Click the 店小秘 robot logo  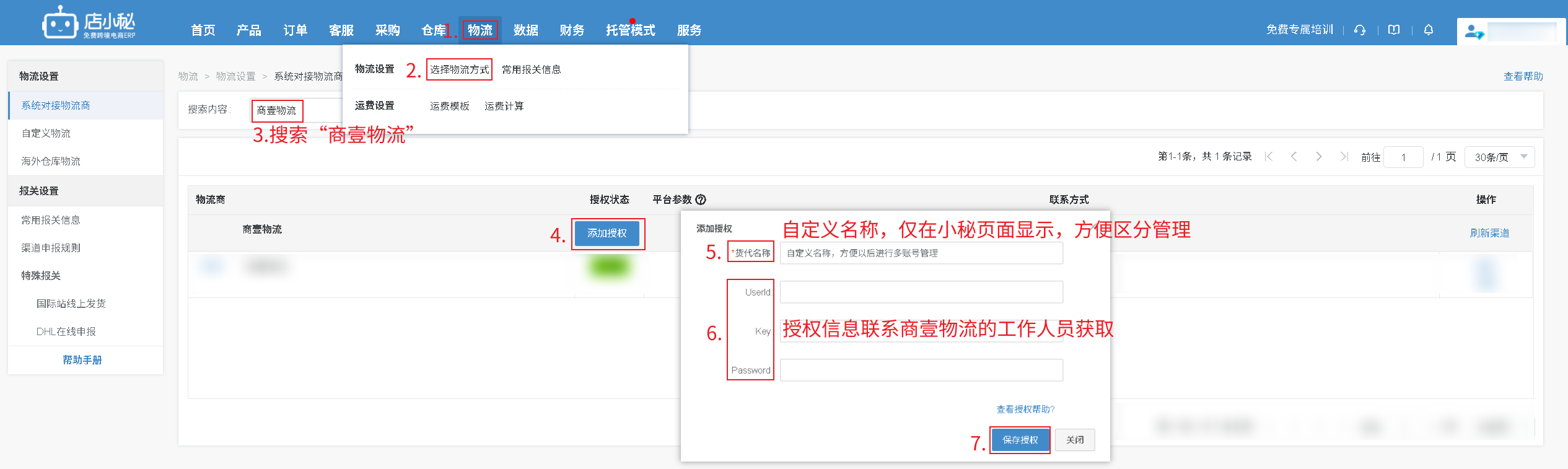(89, 23)
